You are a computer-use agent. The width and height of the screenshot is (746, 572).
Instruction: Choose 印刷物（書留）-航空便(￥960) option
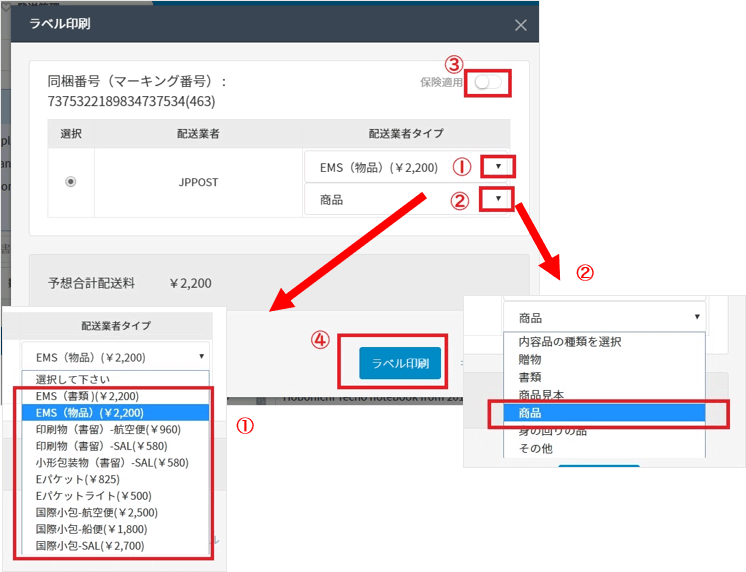115,429
